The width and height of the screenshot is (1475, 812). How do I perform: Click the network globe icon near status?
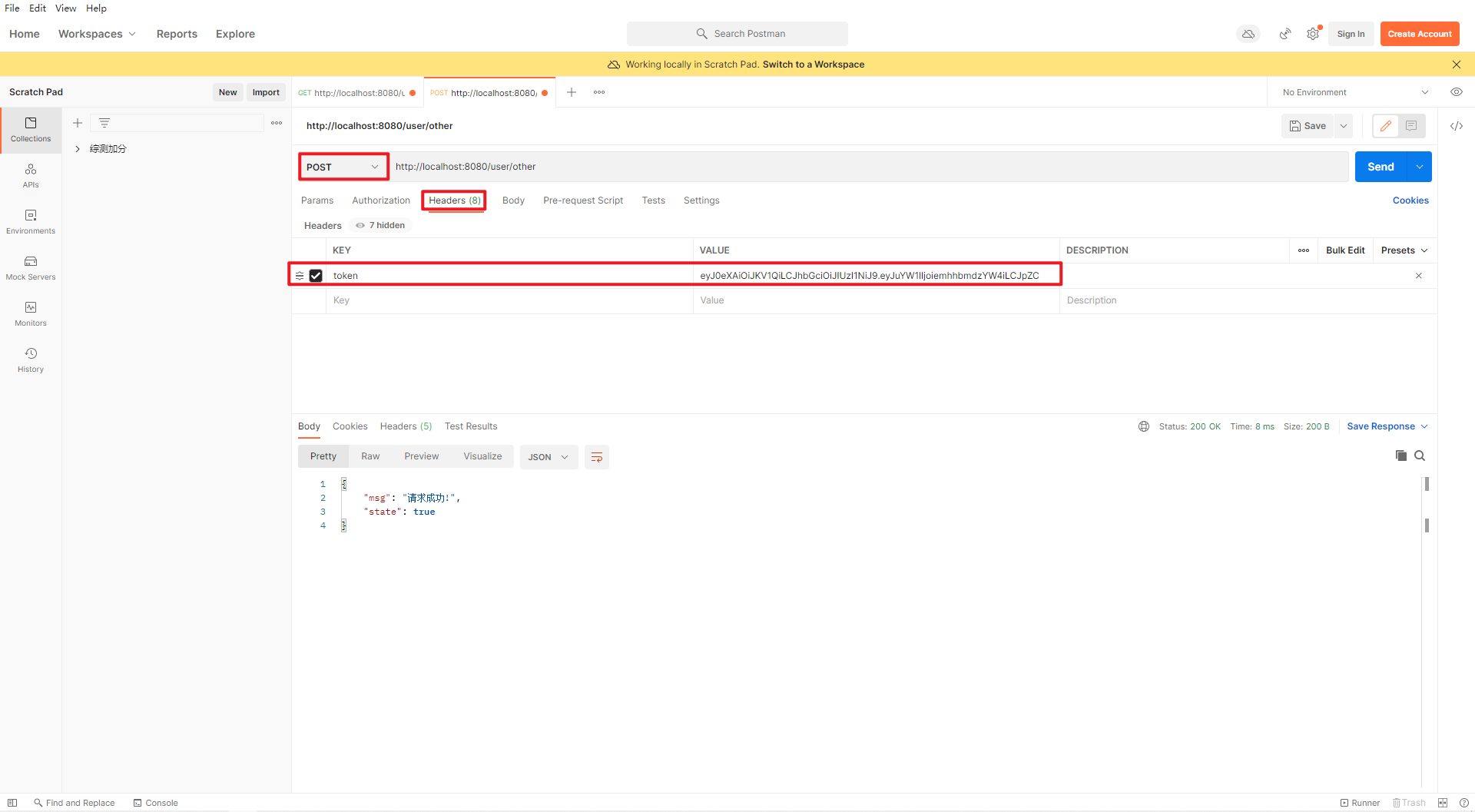click(1143, 426)
